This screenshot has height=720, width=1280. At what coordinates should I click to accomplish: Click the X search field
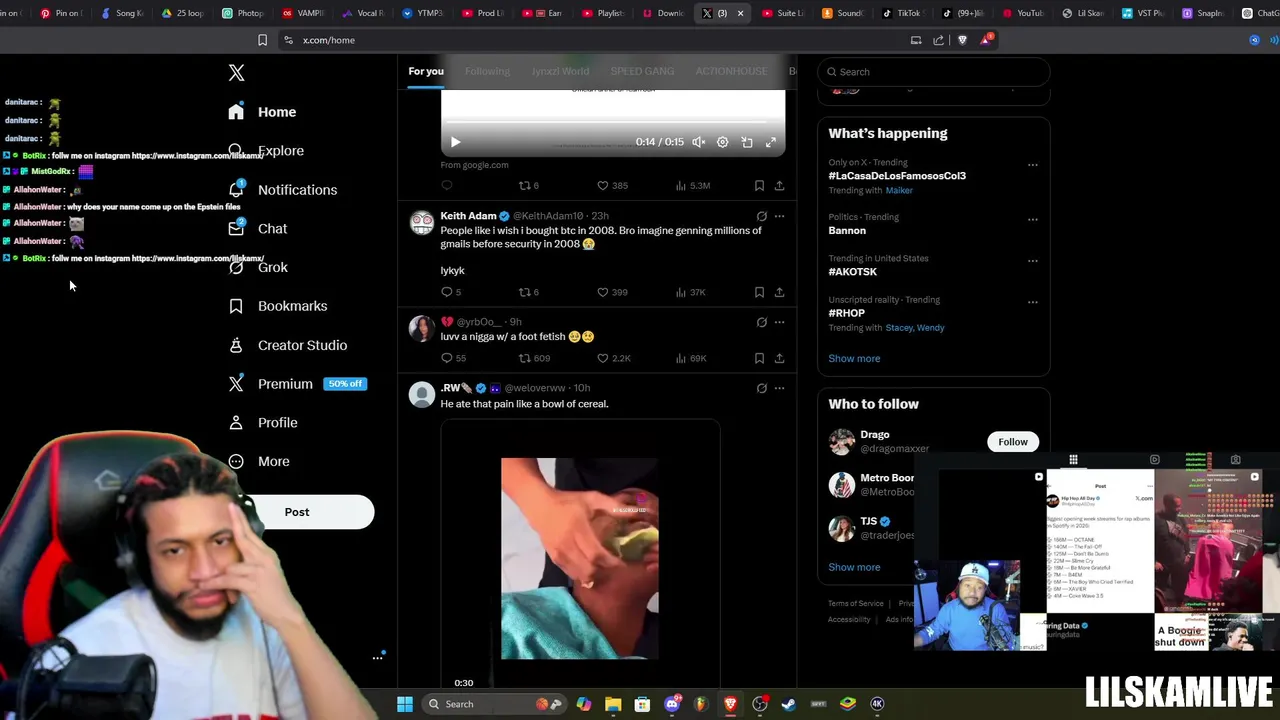click(x=934, y=72)
